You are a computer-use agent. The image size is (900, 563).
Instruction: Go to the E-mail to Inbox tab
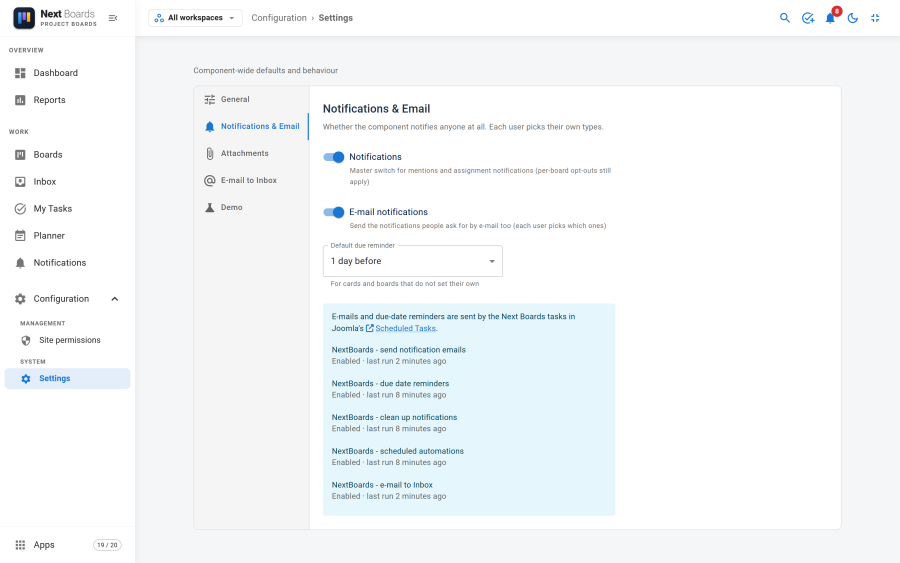(251, 180)
